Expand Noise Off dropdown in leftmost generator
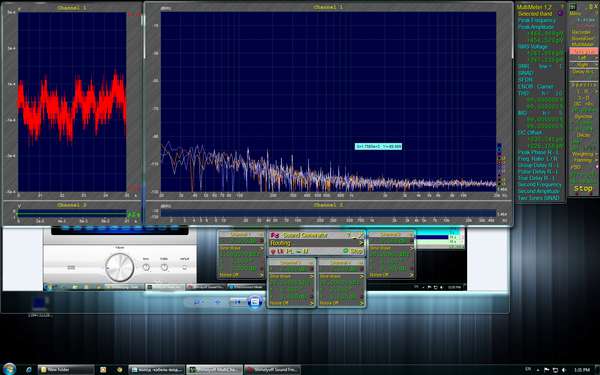 [241, 275]
